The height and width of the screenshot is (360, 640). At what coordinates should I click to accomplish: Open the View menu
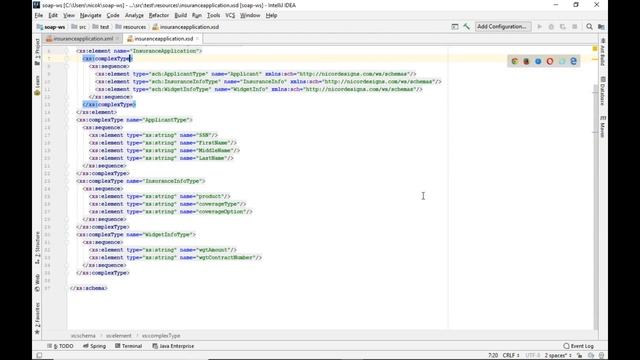pos(69,16)
